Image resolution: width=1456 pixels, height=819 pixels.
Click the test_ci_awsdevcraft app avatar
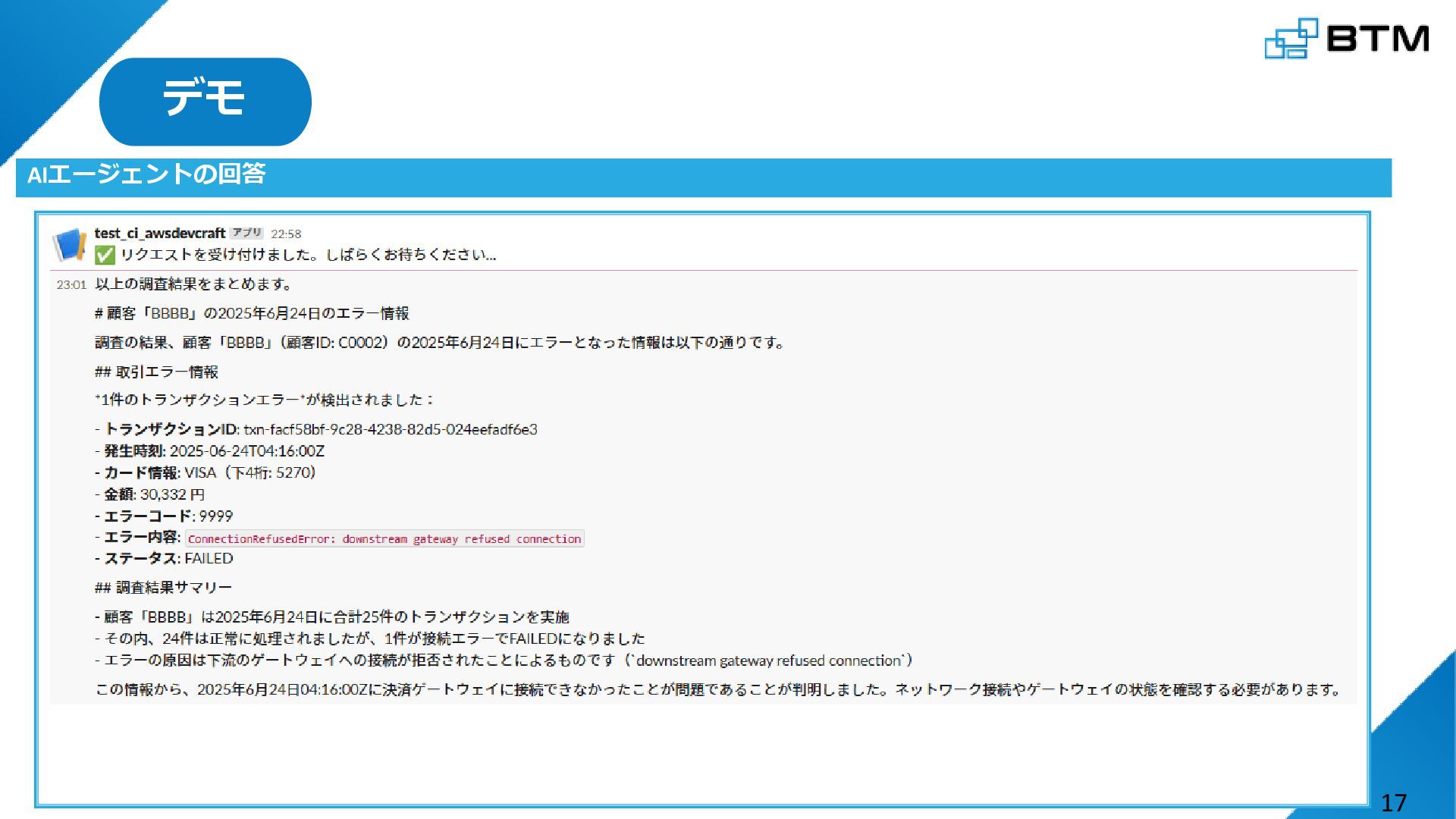70,244
